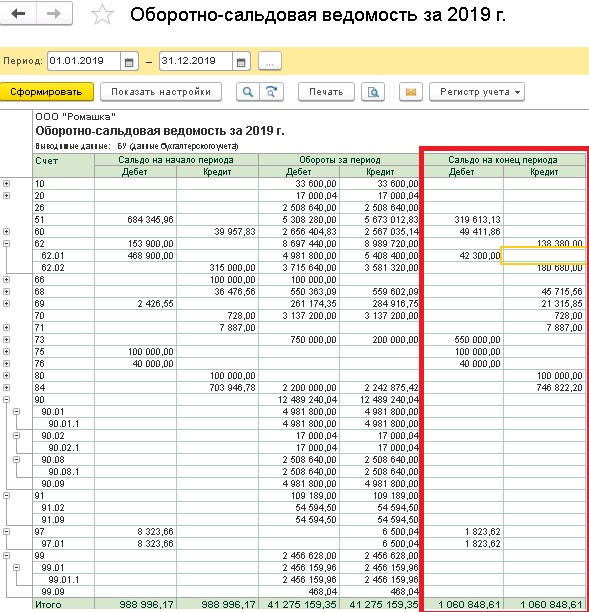The height and width of the screenshot is (612, 589).
Task: Open calendar for start date 01.01.2019
Action: [x=129, y=62]
